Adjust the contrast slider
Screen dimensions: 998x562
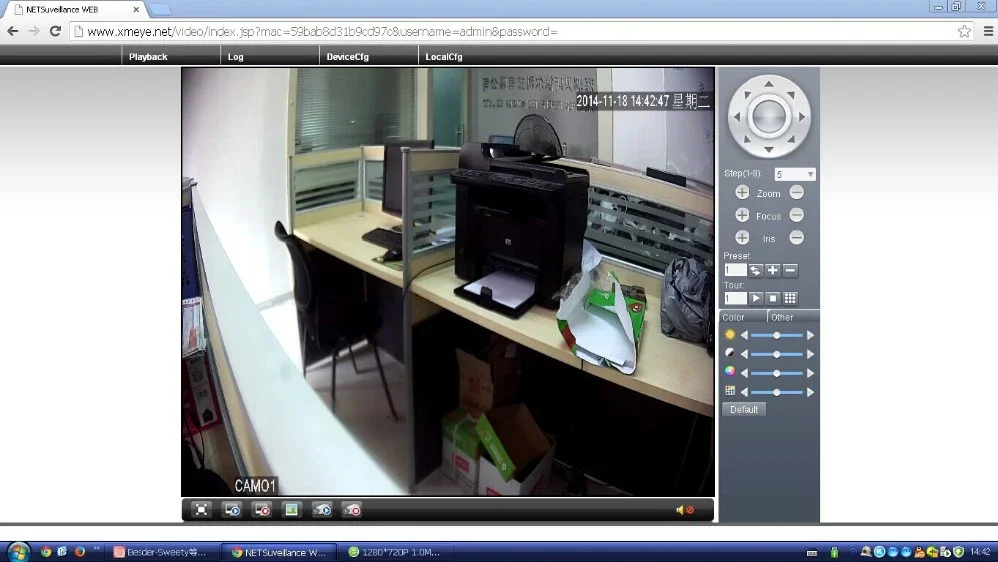click(777, 355)
